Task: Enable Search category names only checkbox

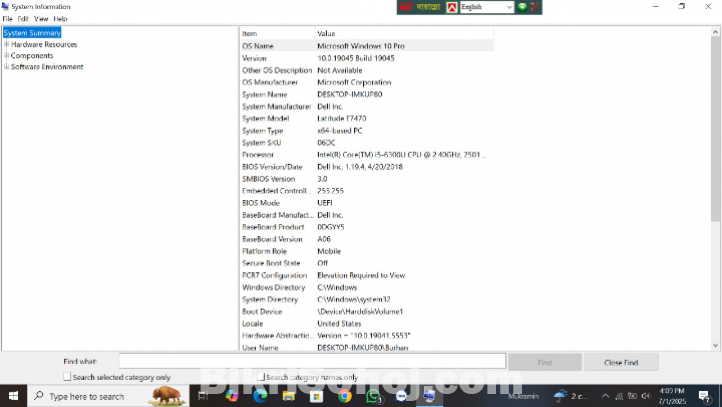Action: 261,377
